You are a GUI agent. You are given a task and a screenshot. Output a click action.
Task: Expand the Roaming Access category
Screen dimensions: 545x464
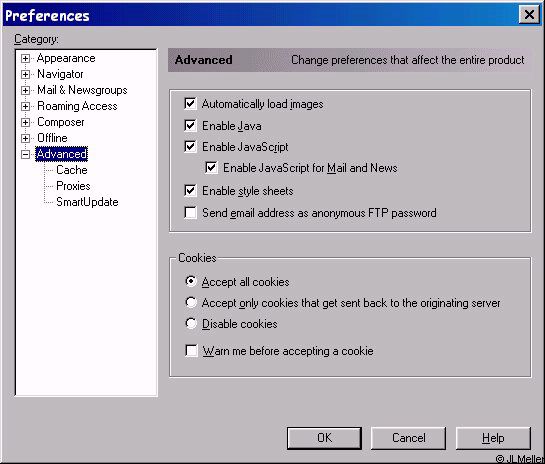coord(25,106)
